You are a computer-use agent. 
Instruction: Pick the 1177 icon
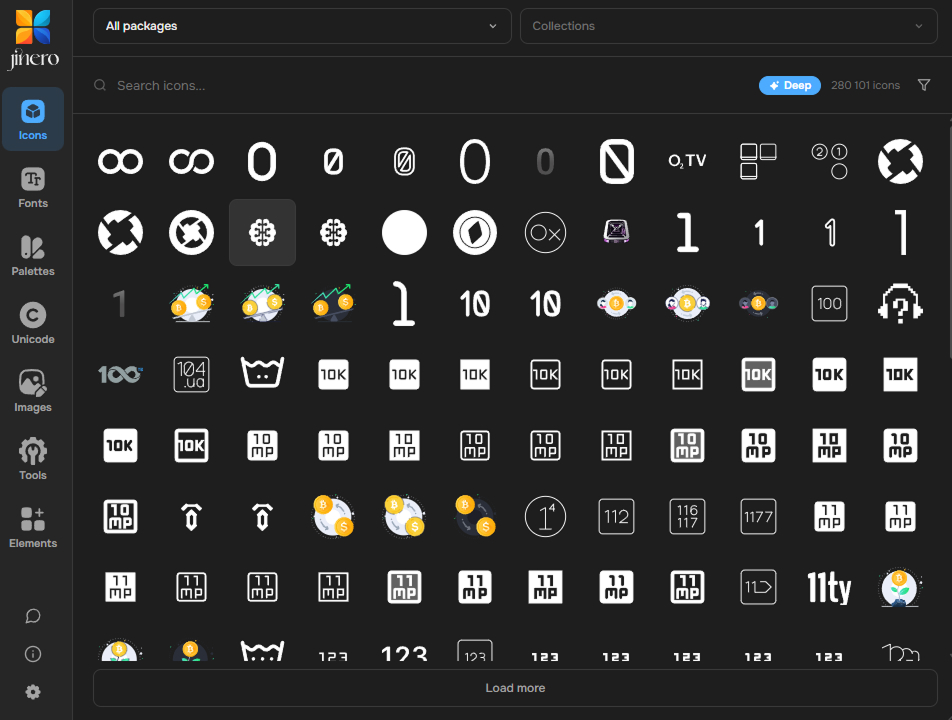coord(758,517)
